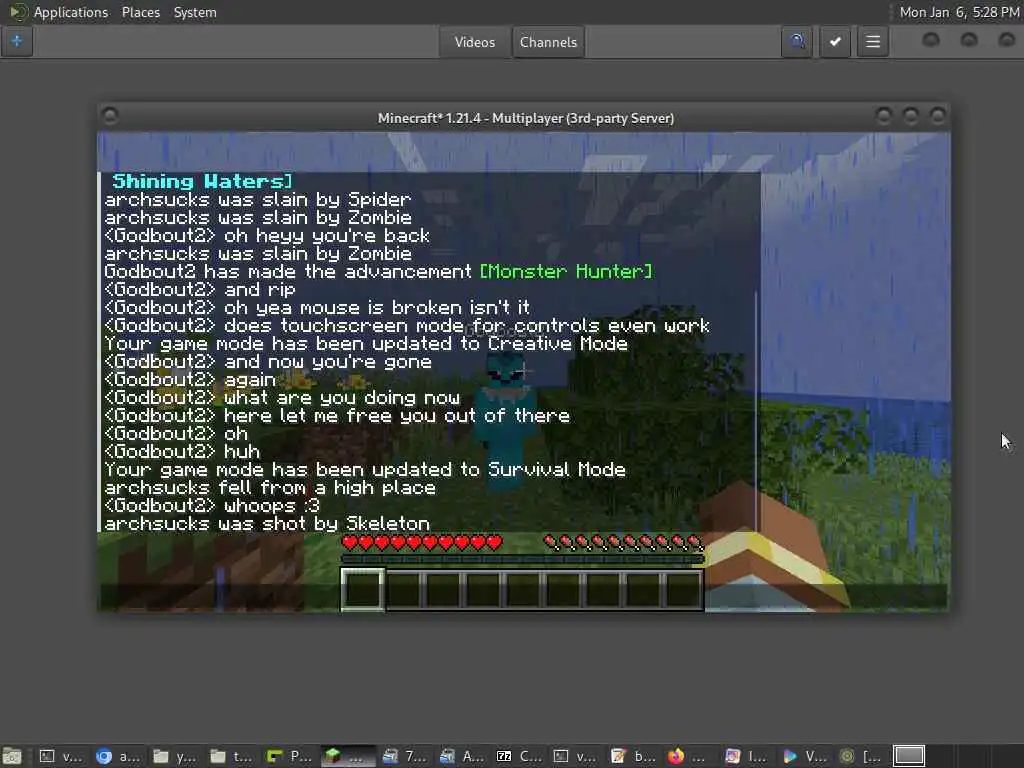Click 'updated to Survival Mode' message
Image resolution: width=1024 pixels, height=768 pixels.
point(365,469)
